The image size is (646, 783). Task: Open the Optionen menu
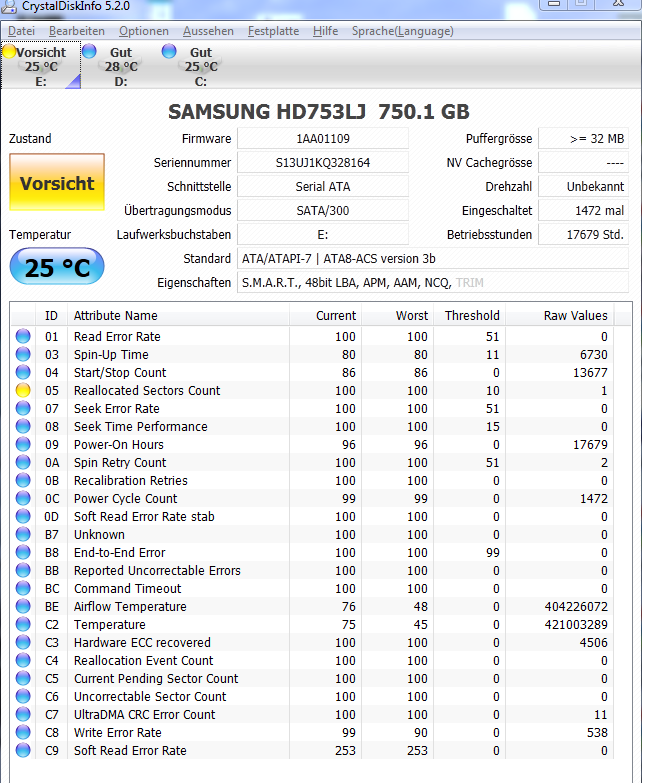coord(144,31)
